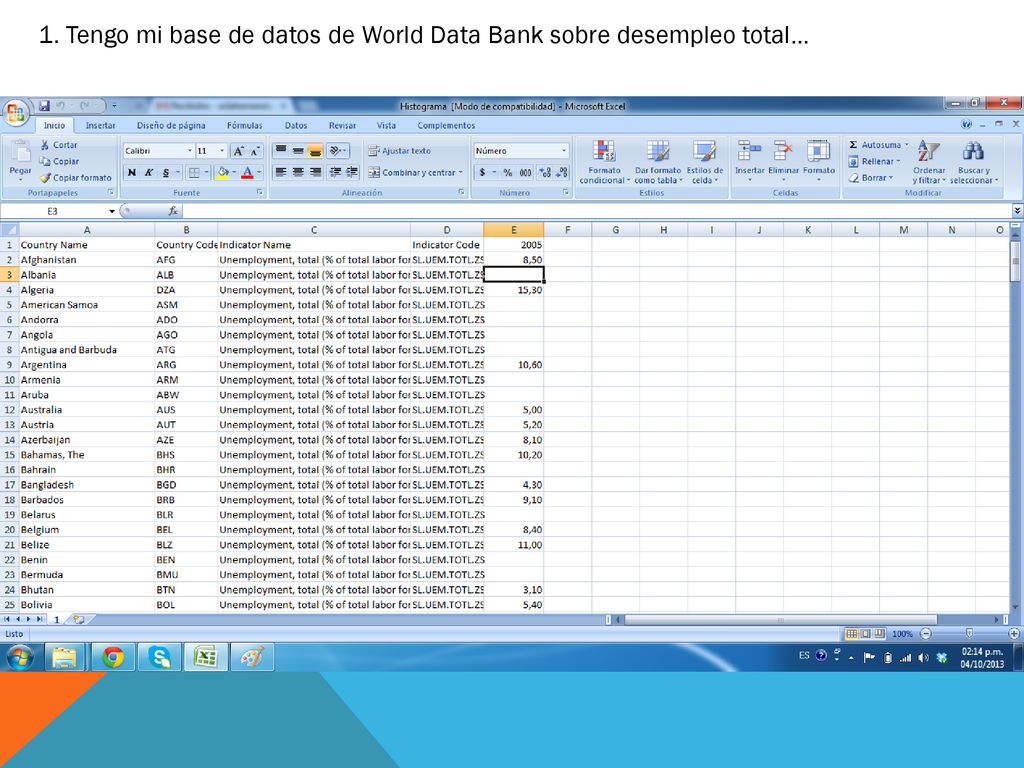1024x768 pixels.
Task: Open Google Chrome from the taskbar
Action: [113, 658]
